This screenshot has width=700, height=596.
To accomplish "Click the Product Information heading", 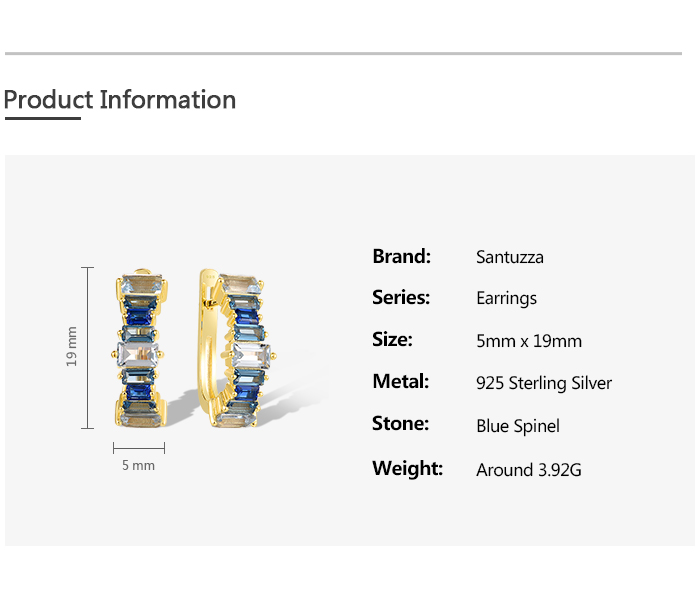I will click(x=120, y=100).
